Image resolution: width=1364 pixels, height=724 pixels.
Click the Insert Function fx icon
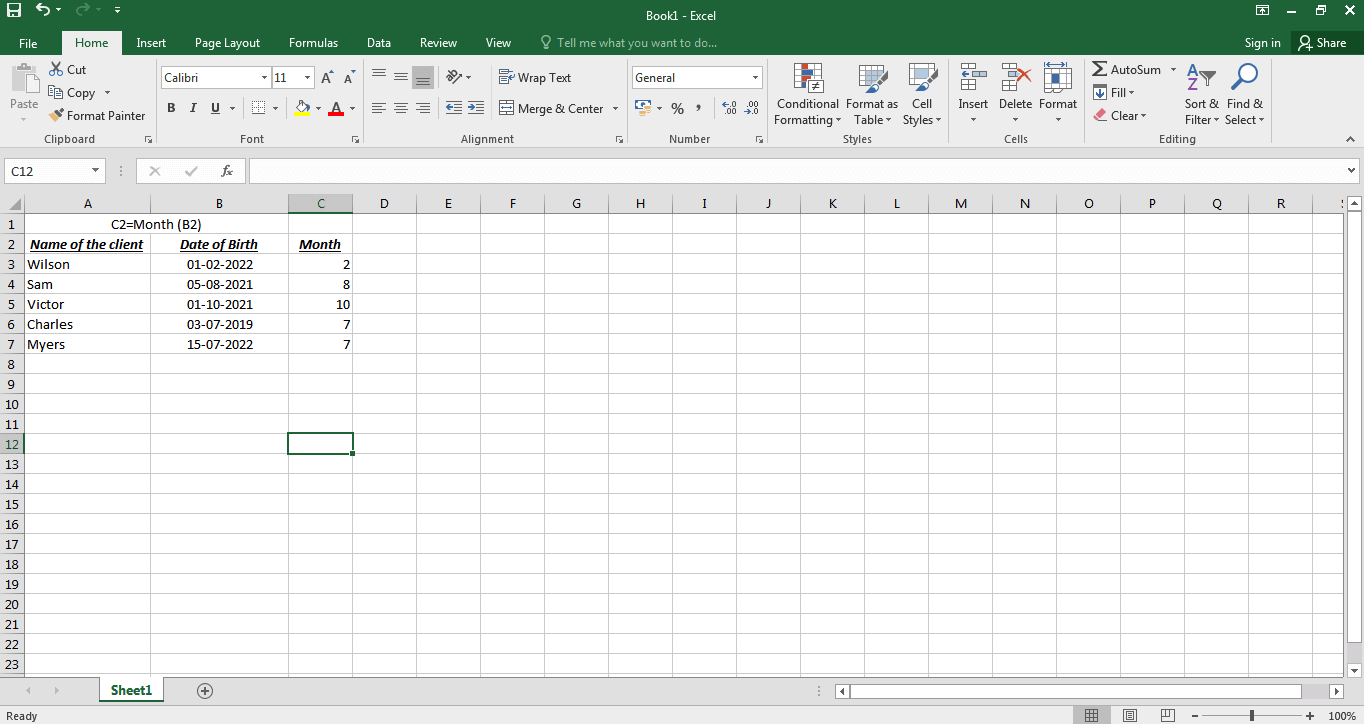[x=227, y=171]
